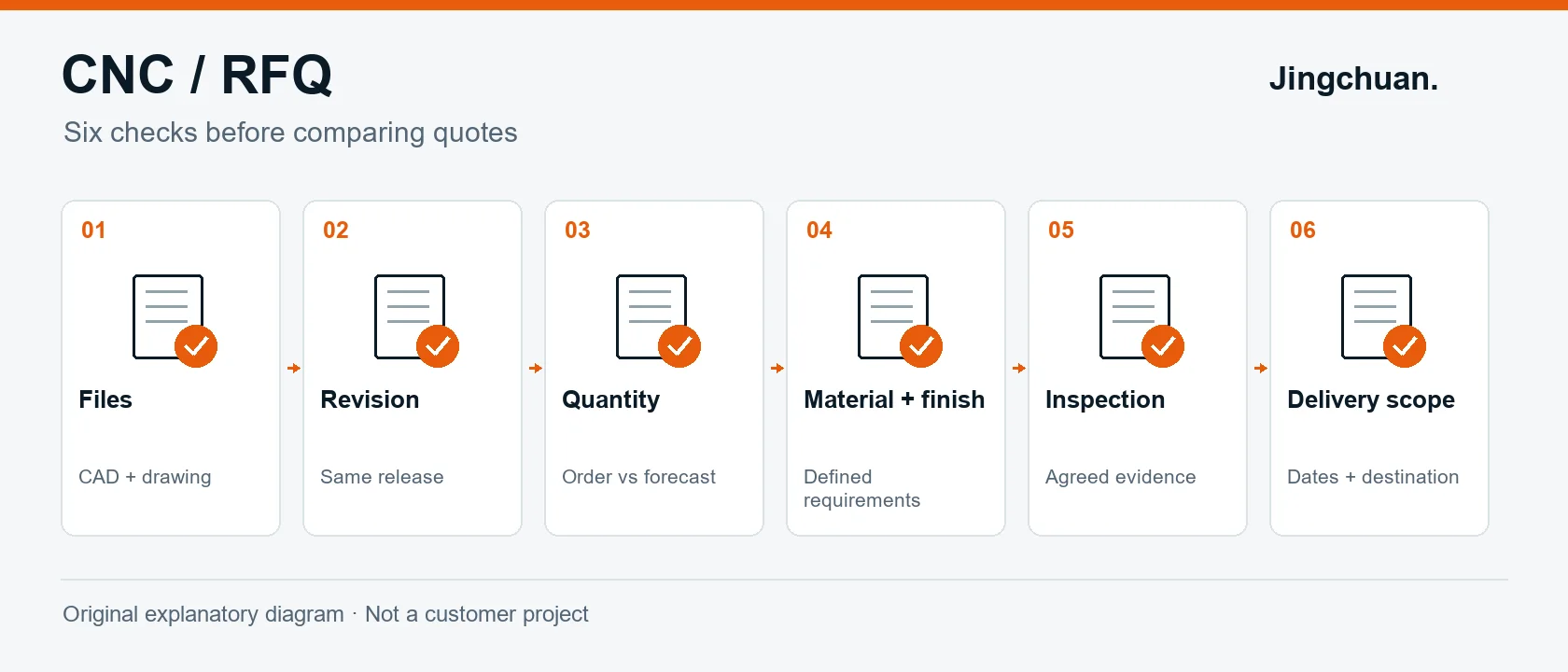This screenshot has width=1568, height=672.
Task: Click the 'Files' card heading
Action: 105,399
